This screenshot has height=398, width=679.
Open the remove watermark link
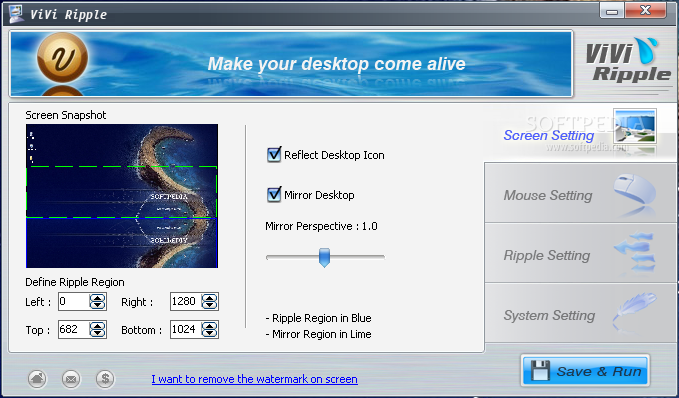(x=255, y=379)
